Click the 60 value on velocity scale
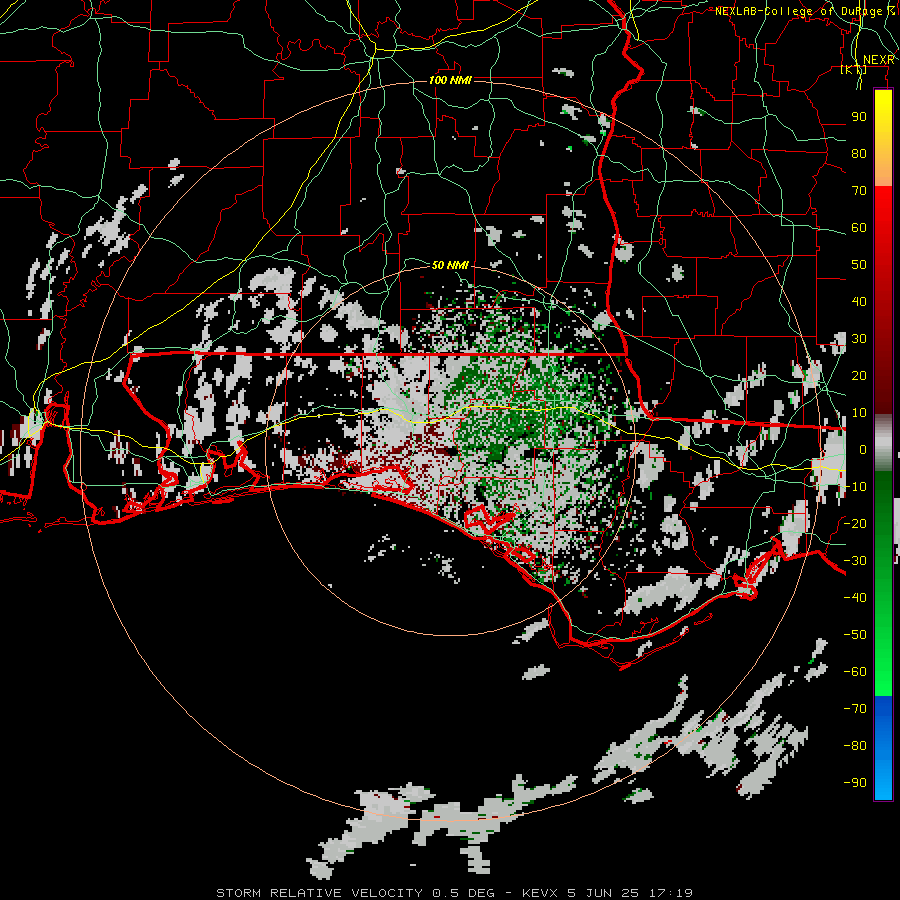 click(859, 228)
